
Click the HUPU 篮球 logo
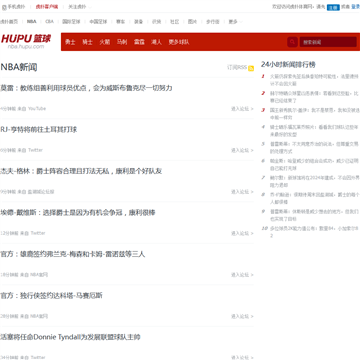[26, 41]
